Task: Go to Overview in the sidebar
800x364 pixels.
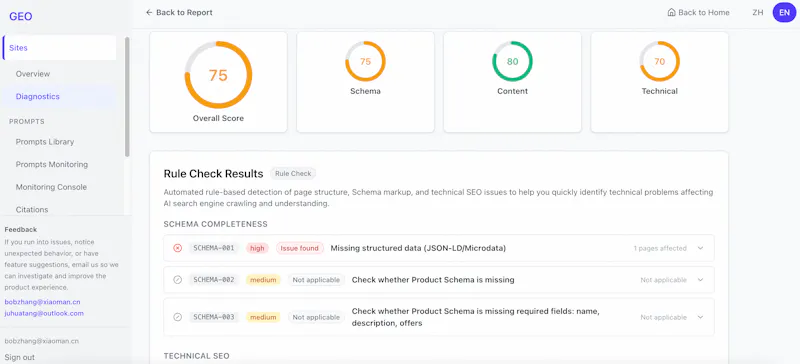Action: pos(33,74)
